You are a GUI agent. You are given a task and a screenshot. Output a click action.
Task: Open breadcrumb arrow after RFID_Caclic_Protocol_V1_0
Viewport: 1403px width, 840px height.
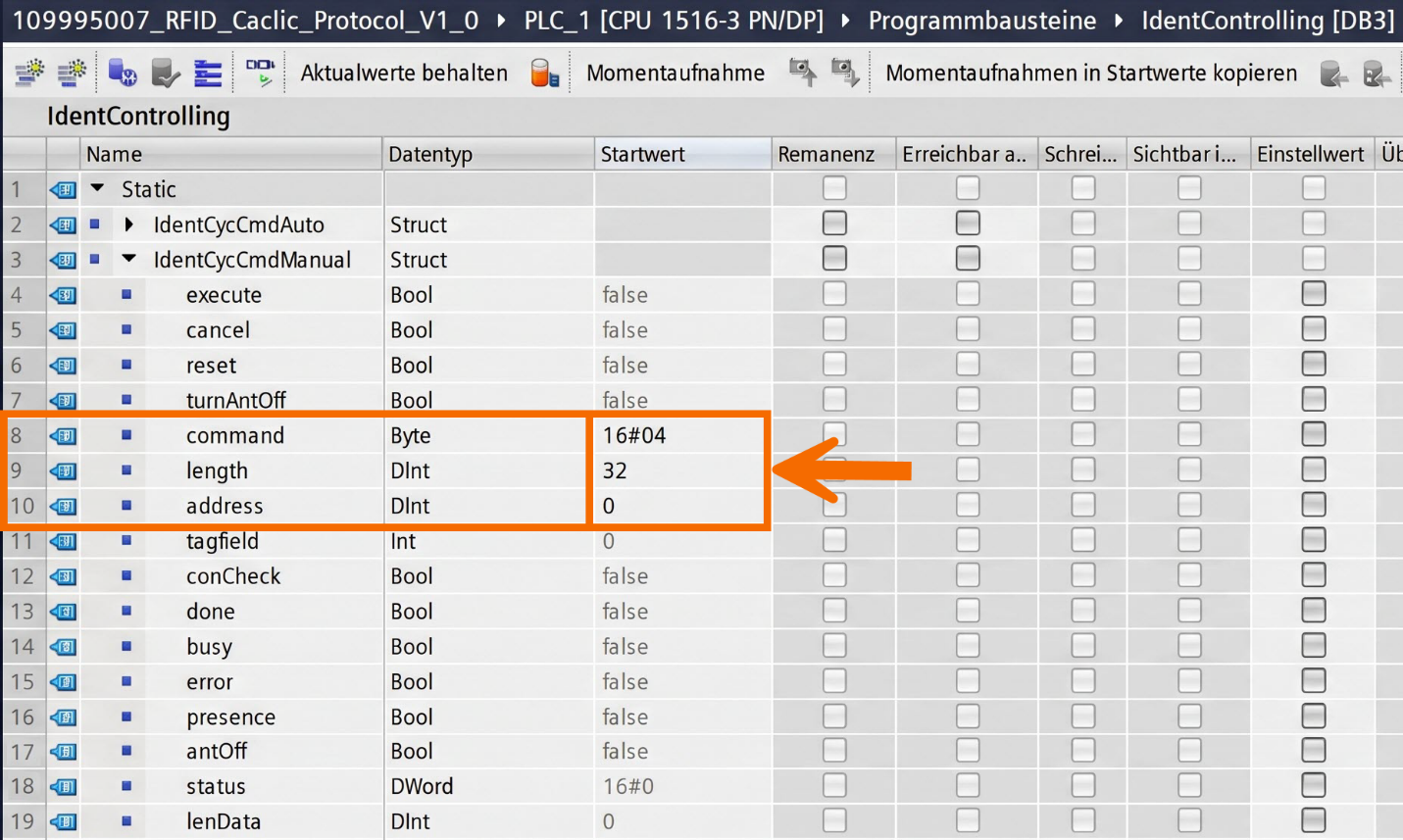[501, 21]
